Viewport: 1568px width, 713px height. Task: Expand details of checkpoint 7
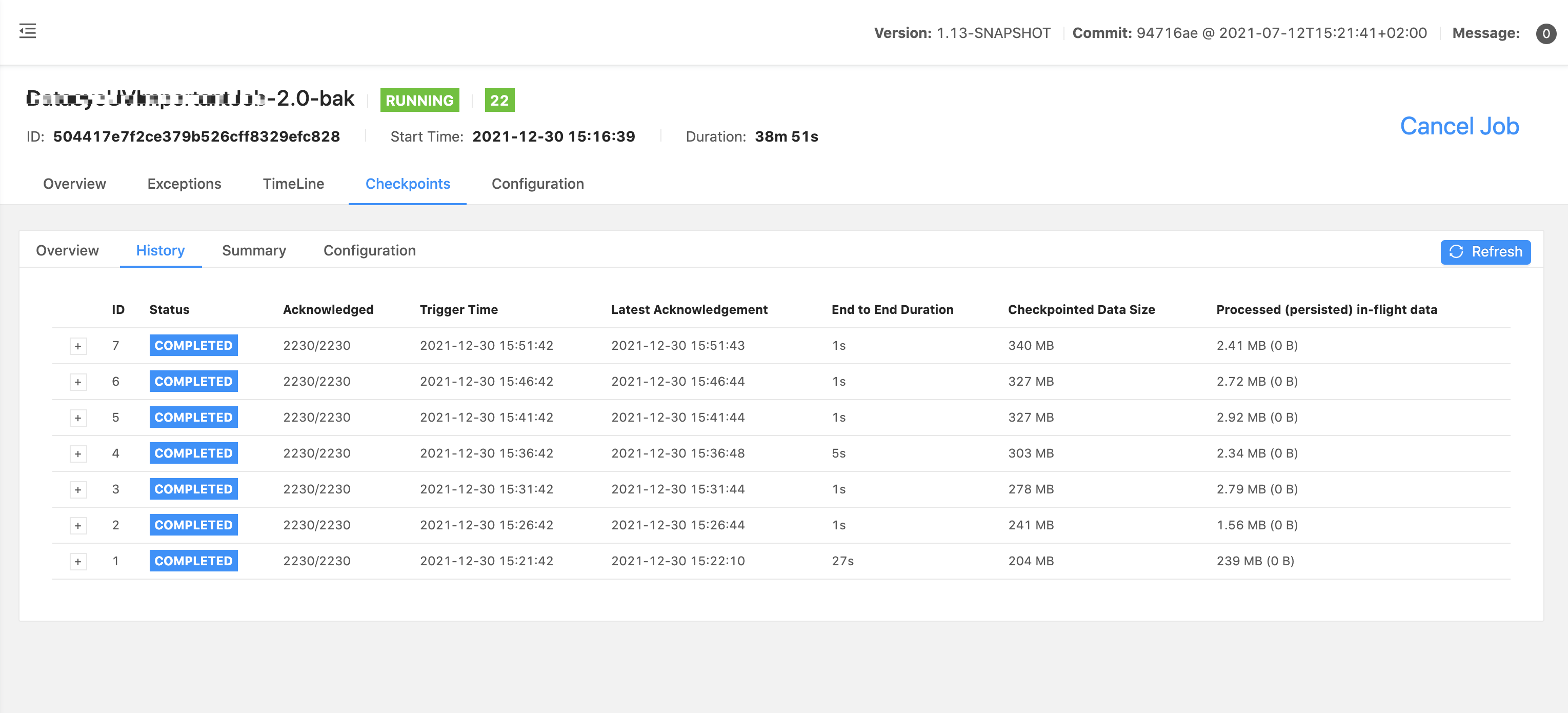tap(78, 346)
